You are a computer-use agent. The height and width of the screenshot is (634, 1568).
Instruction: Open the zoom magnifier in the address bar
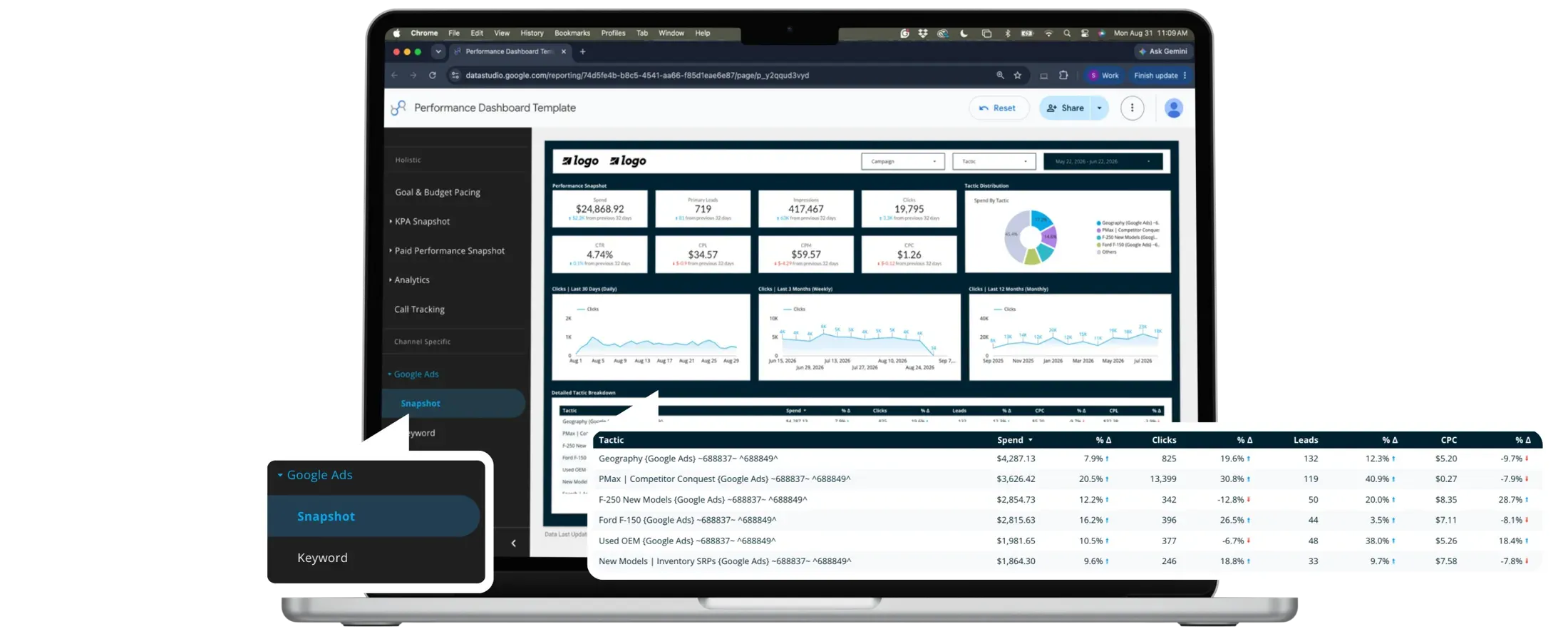coord(1000,75)
